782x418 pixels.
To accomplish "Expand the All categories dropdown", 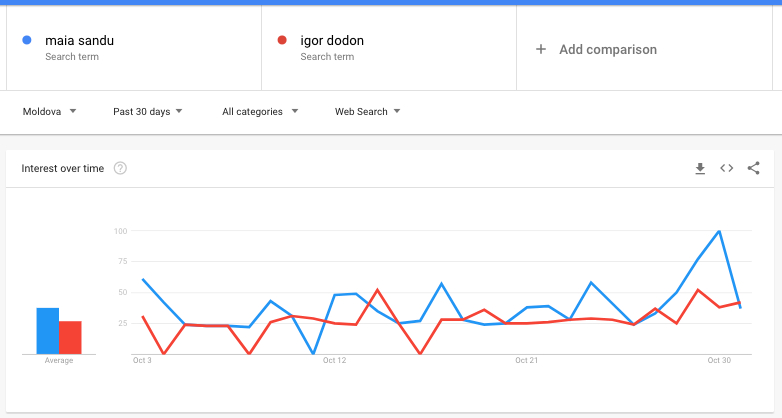I will (x=260, y=111).
